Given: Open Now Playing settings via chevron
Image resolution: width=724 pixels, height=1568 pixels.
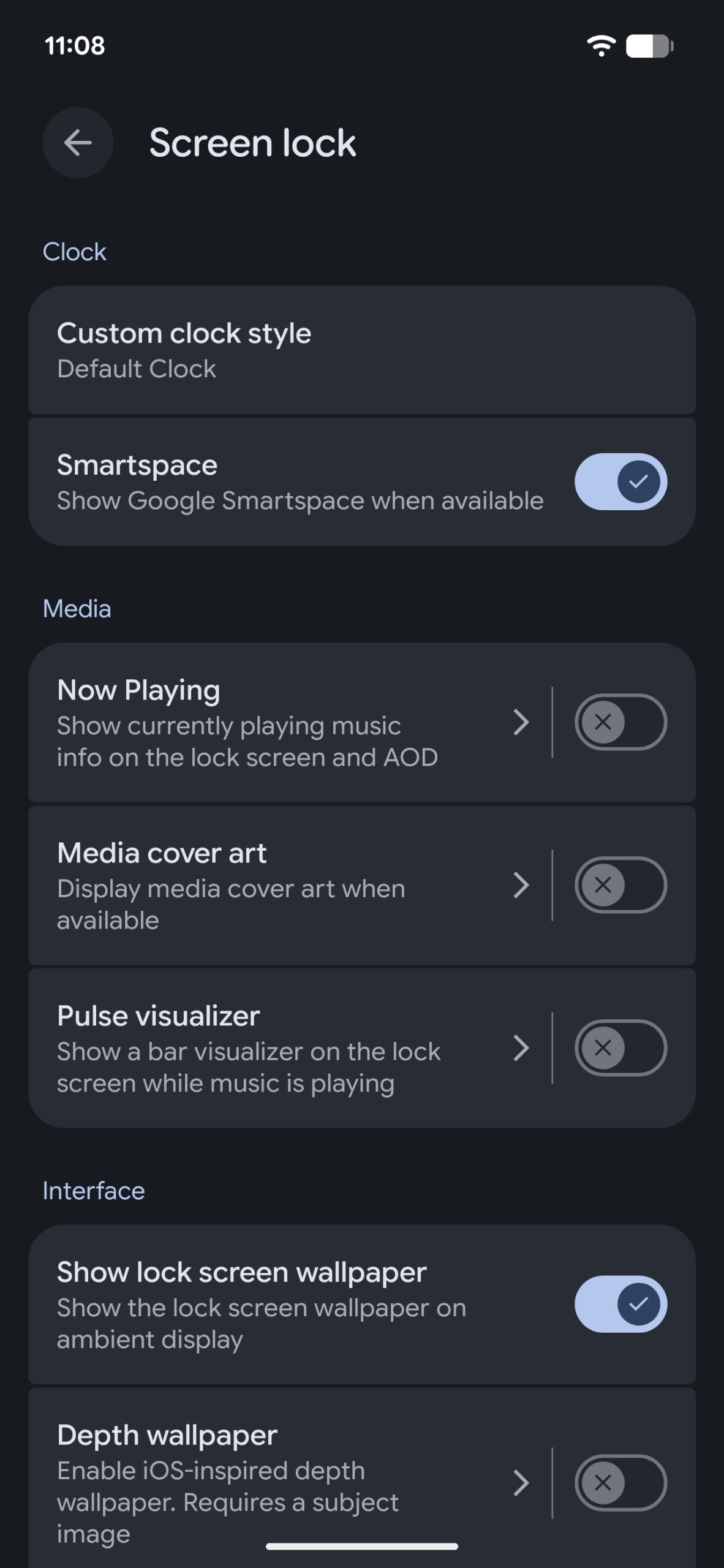Looking at the screenshot, I should coord(521,722).
